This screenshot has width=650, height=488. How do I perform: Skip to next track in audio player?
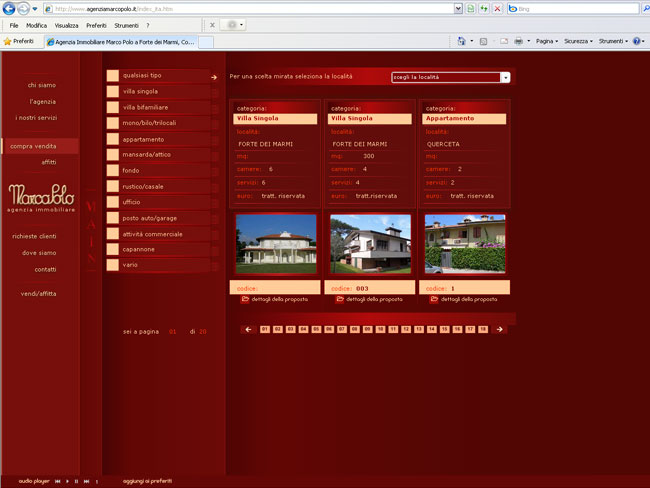[x=86, y=481]
